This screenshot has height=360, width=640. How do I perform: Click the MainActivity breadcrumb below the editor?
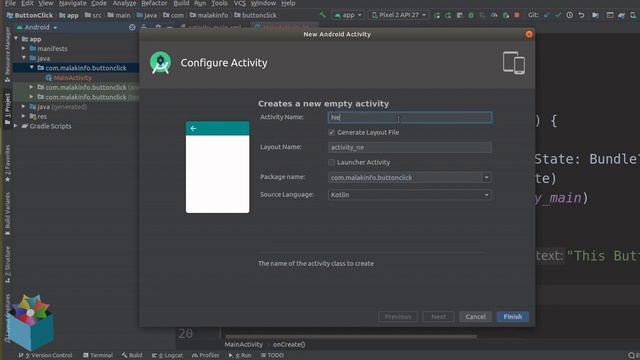tap(243, 344)
